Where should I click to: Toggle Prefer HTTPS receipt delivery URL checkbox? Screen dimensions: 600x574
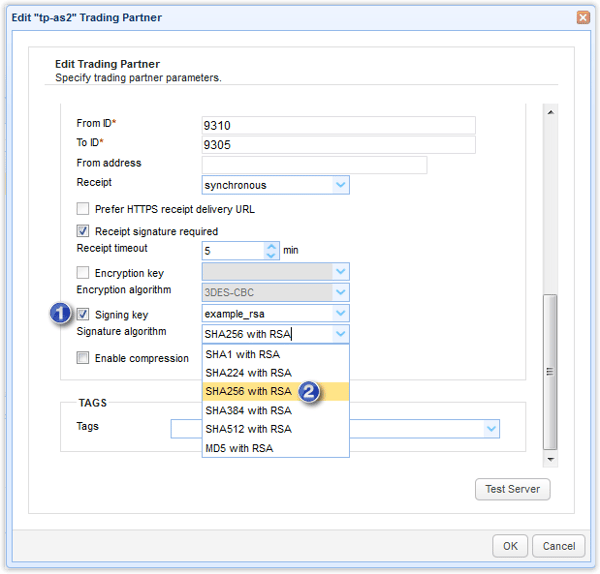[84, 210]
